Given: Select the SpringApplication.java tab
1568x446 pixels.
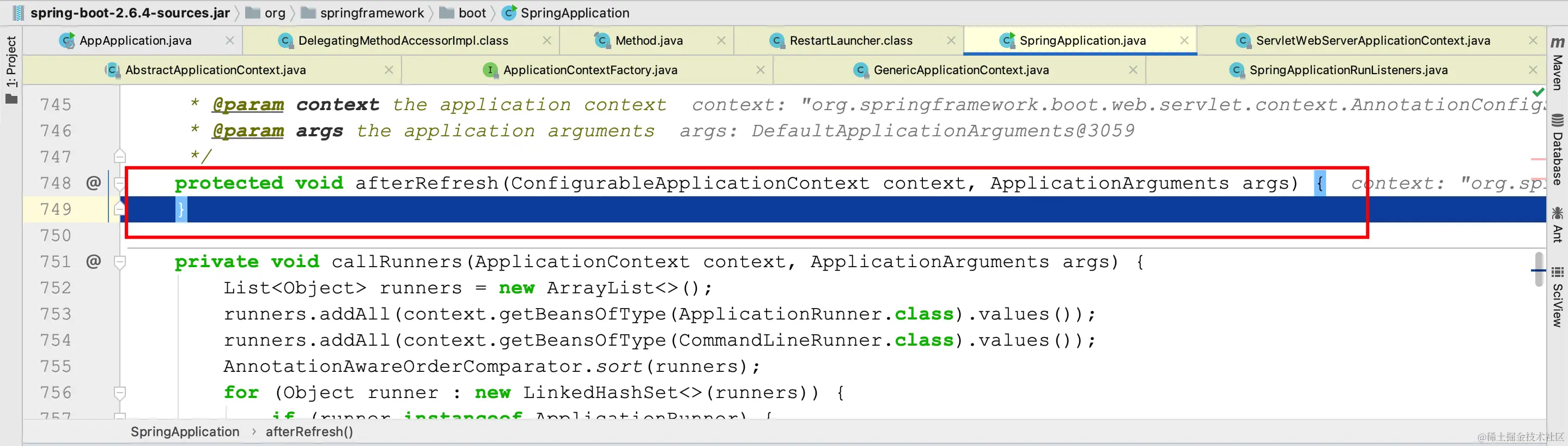Looking at the screenshot, I should (x=1081, y=40).
